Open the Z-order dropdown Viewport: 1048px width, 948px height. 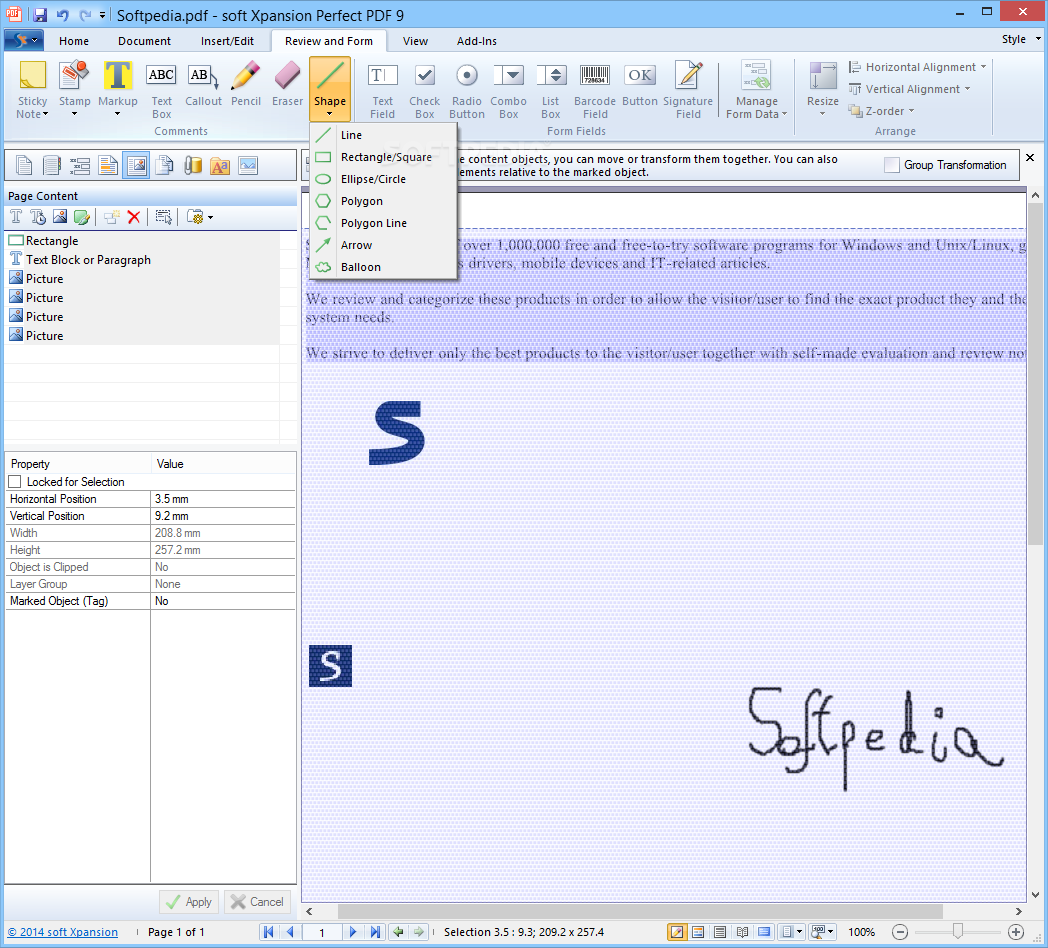click(x=882, y=111)
